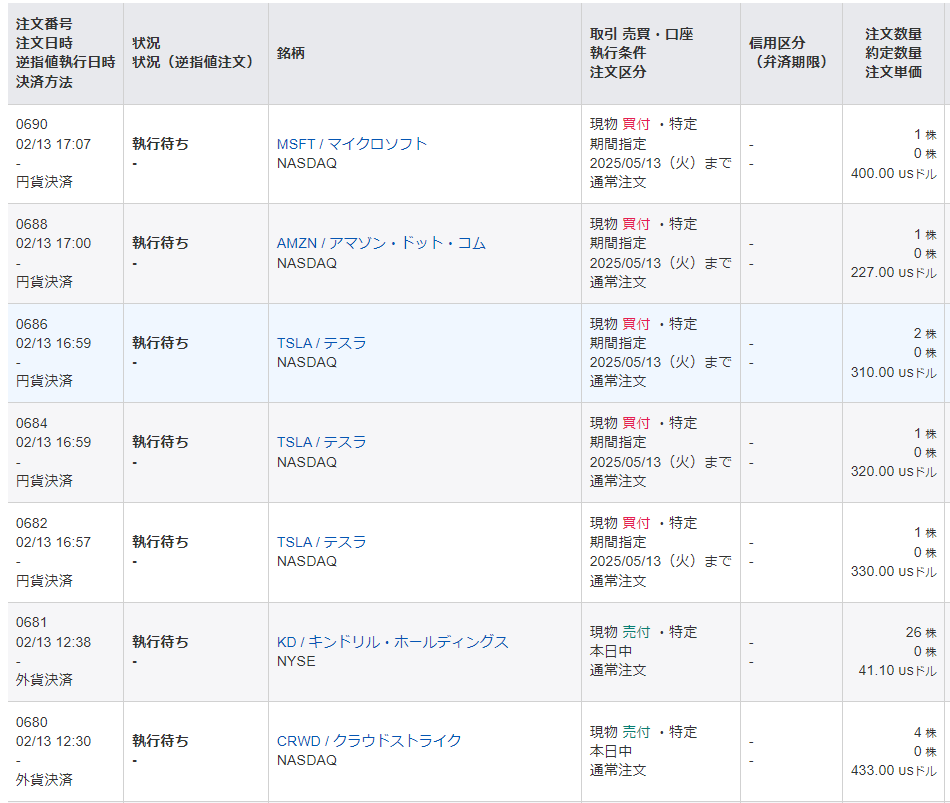Select order number 0680
Viewport: 950px width, 803px height.
[32, 722]
